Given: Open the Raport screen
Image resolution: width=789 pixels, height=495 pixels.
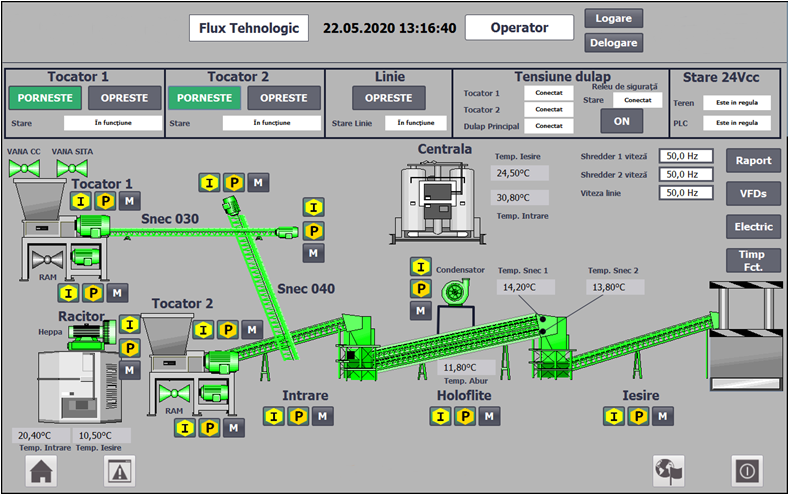Looking at the screenshot, I should point(753,161).
